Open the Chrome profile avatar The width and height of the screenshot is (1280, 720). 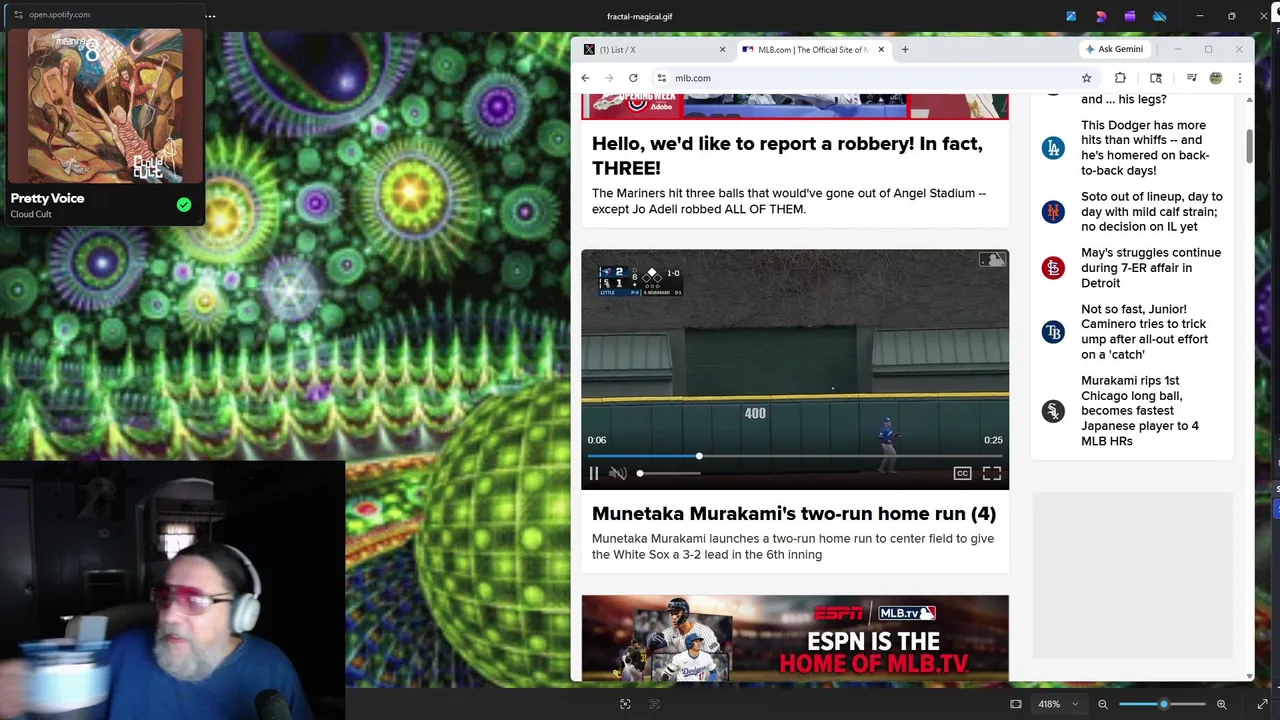click(x=1216, y=78)
